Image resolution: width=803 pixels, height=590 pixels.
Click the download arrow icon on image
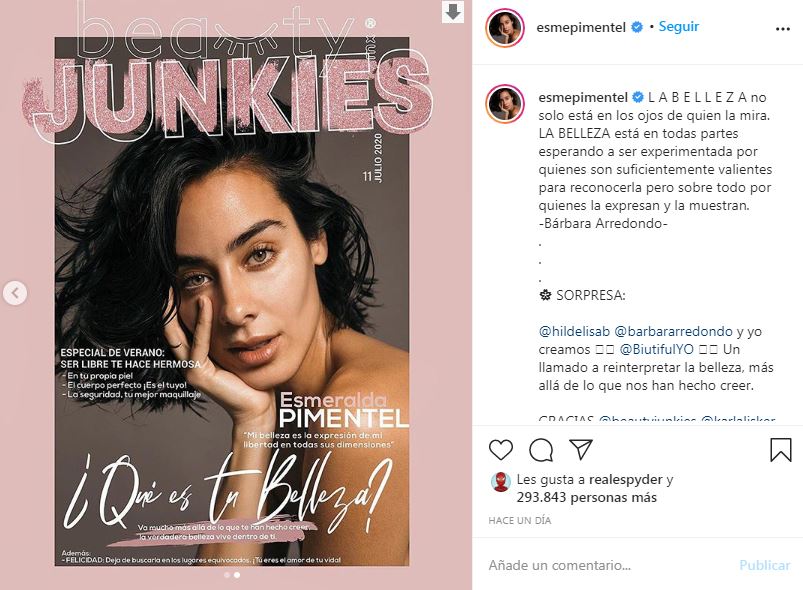pyautogui.click(x=453, y=12)
